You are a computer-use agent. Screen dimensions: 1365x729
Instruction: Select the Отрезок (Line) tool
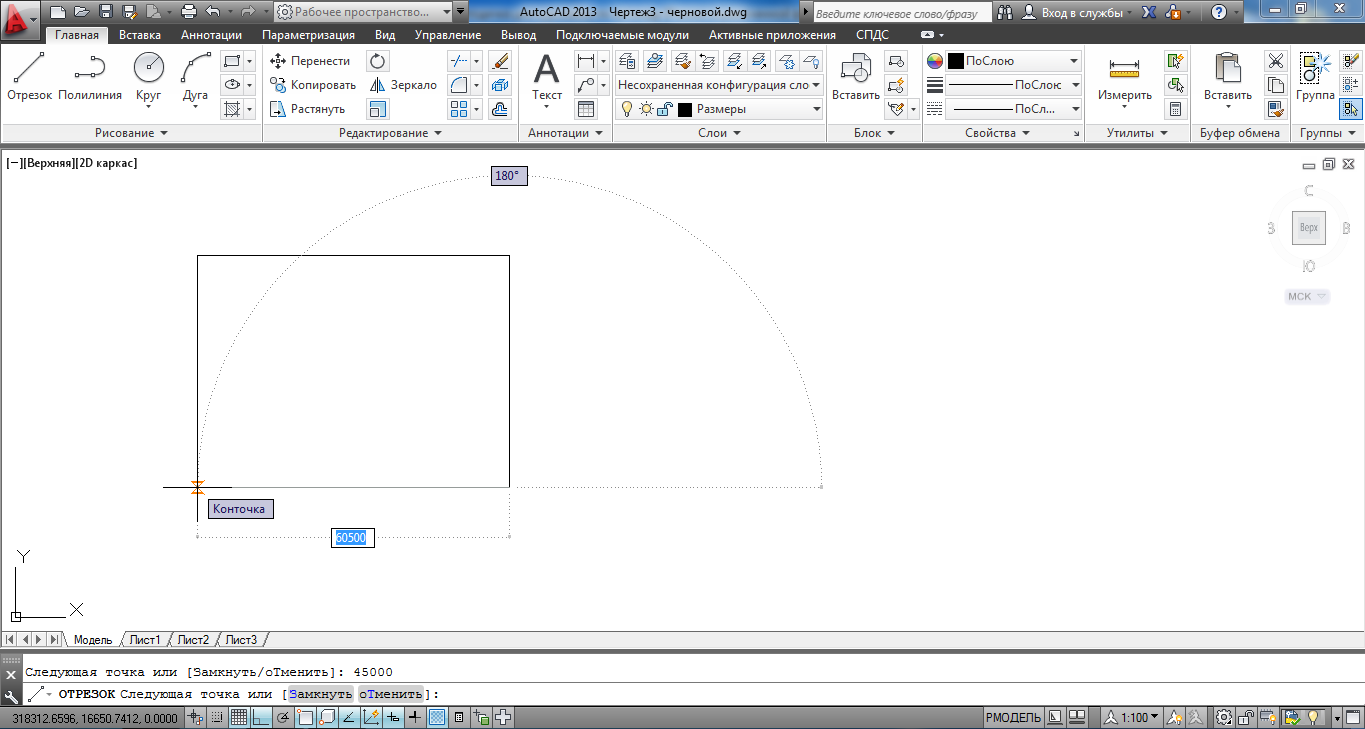[x=29, y=78]
